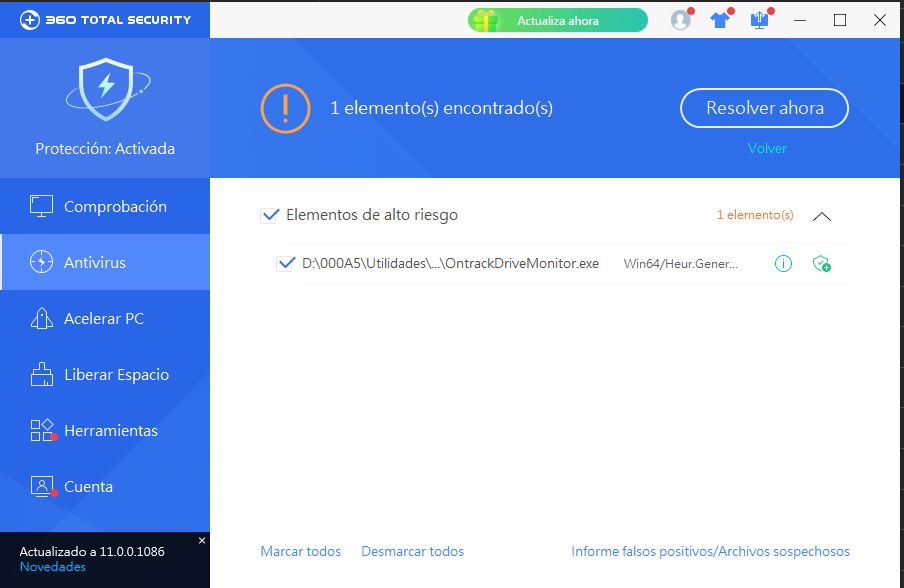
Task: Click the upload notification icon
Action: pyautogui.click(x=759, y=20)
